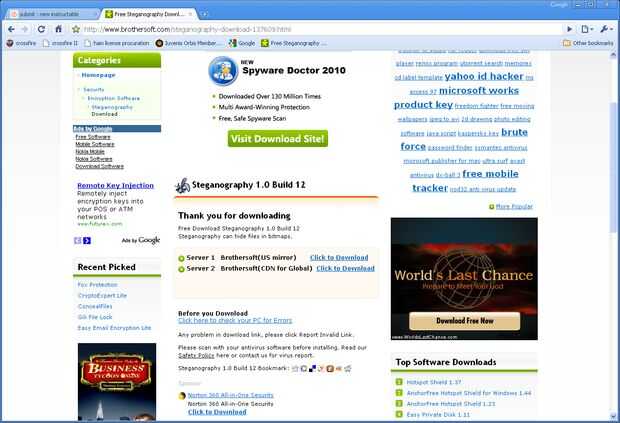
Task: Open the wrench settings menu
Action: pyautogui.click(x=606, y=29)
